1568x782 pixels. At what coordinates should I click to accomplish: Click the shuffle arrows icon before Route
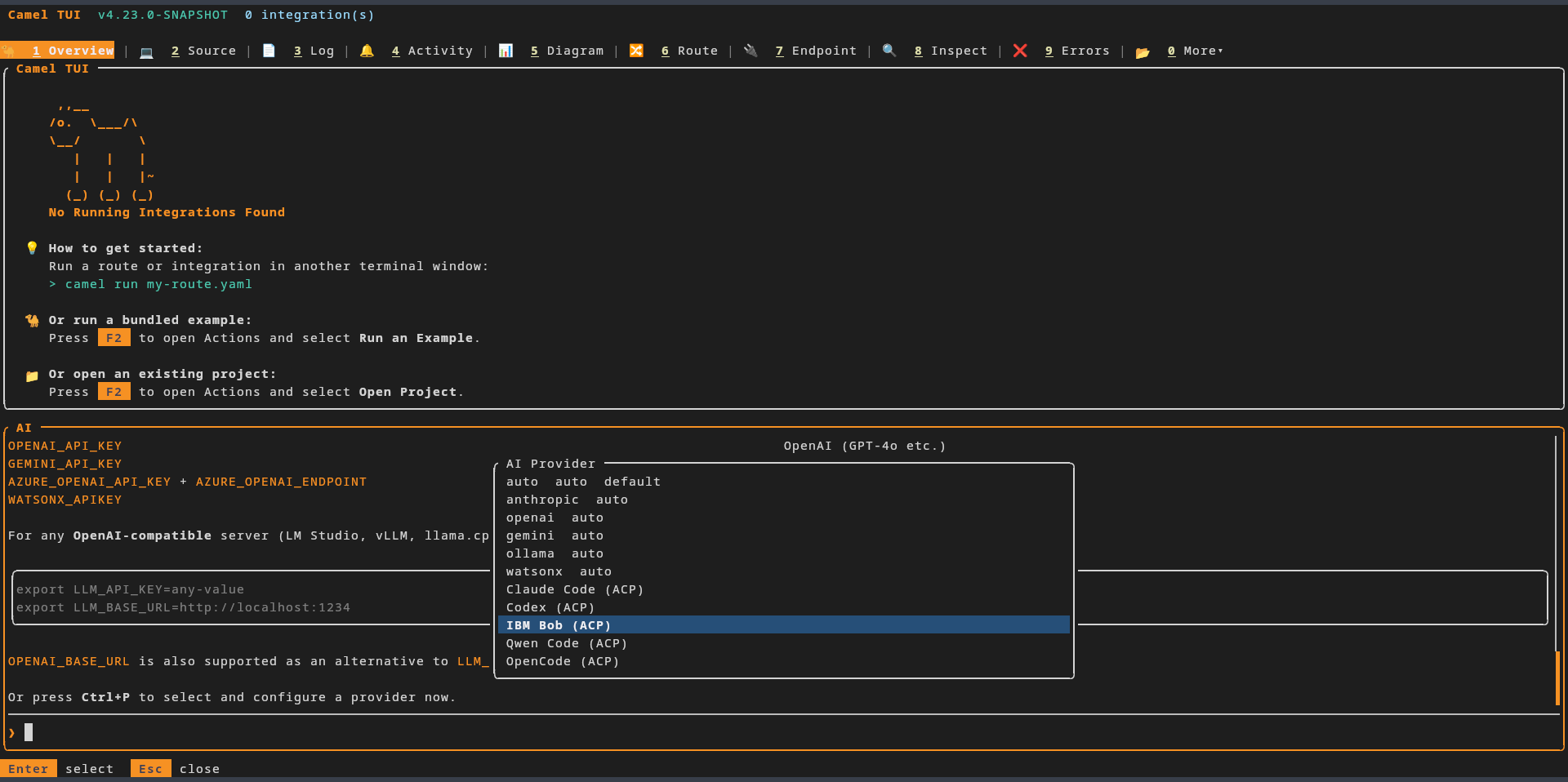[636, 51]
